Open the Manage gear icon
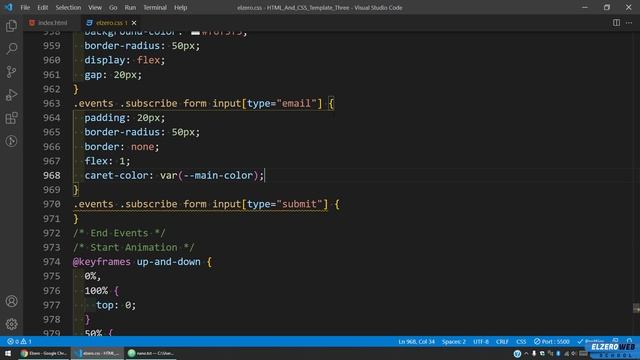 (11, 324)
